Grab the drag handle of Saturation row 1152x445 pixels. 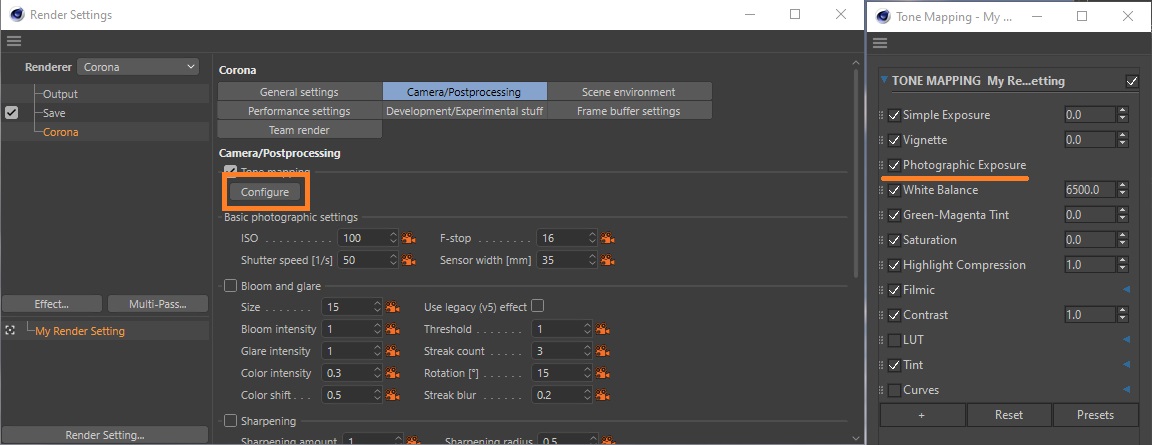click(882, 240)
